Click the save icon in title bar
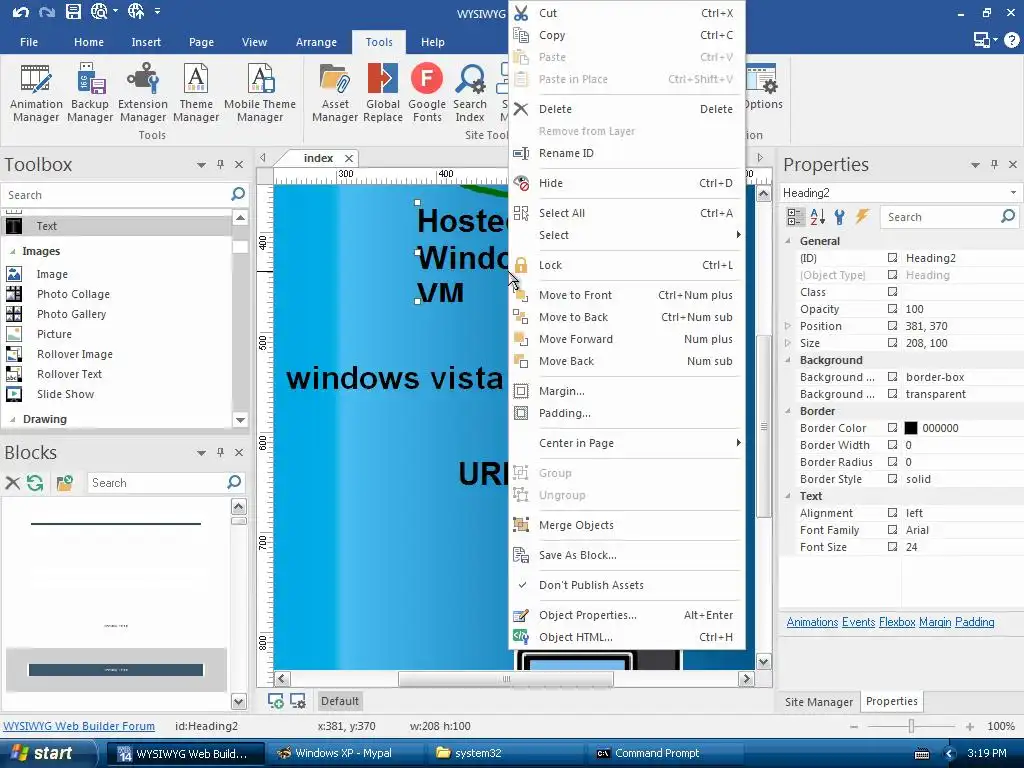The height and width of the screenshot is (768, 1024). pyautogui.click(x=73, y=12)
